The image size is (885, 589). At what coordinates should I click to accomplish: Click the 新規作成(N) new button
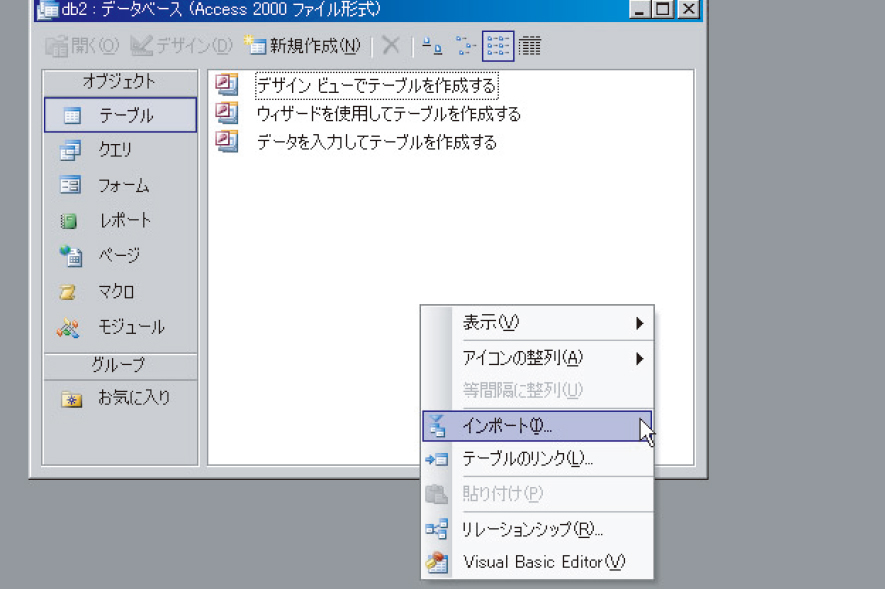point(302,46)
